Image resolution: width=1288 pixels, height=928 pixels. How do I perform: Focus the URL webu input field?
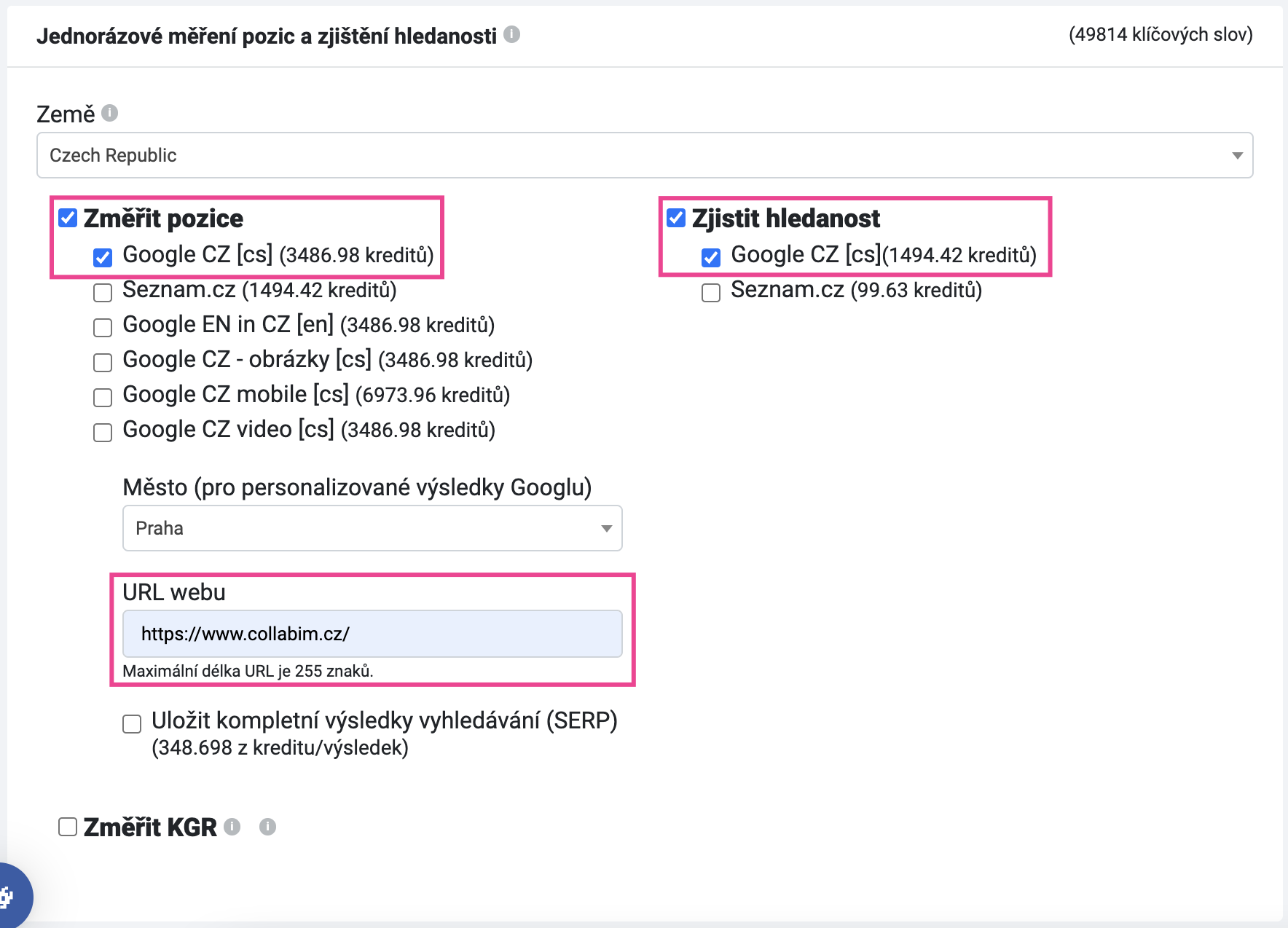pyautogui.click(x=372, y=634)
